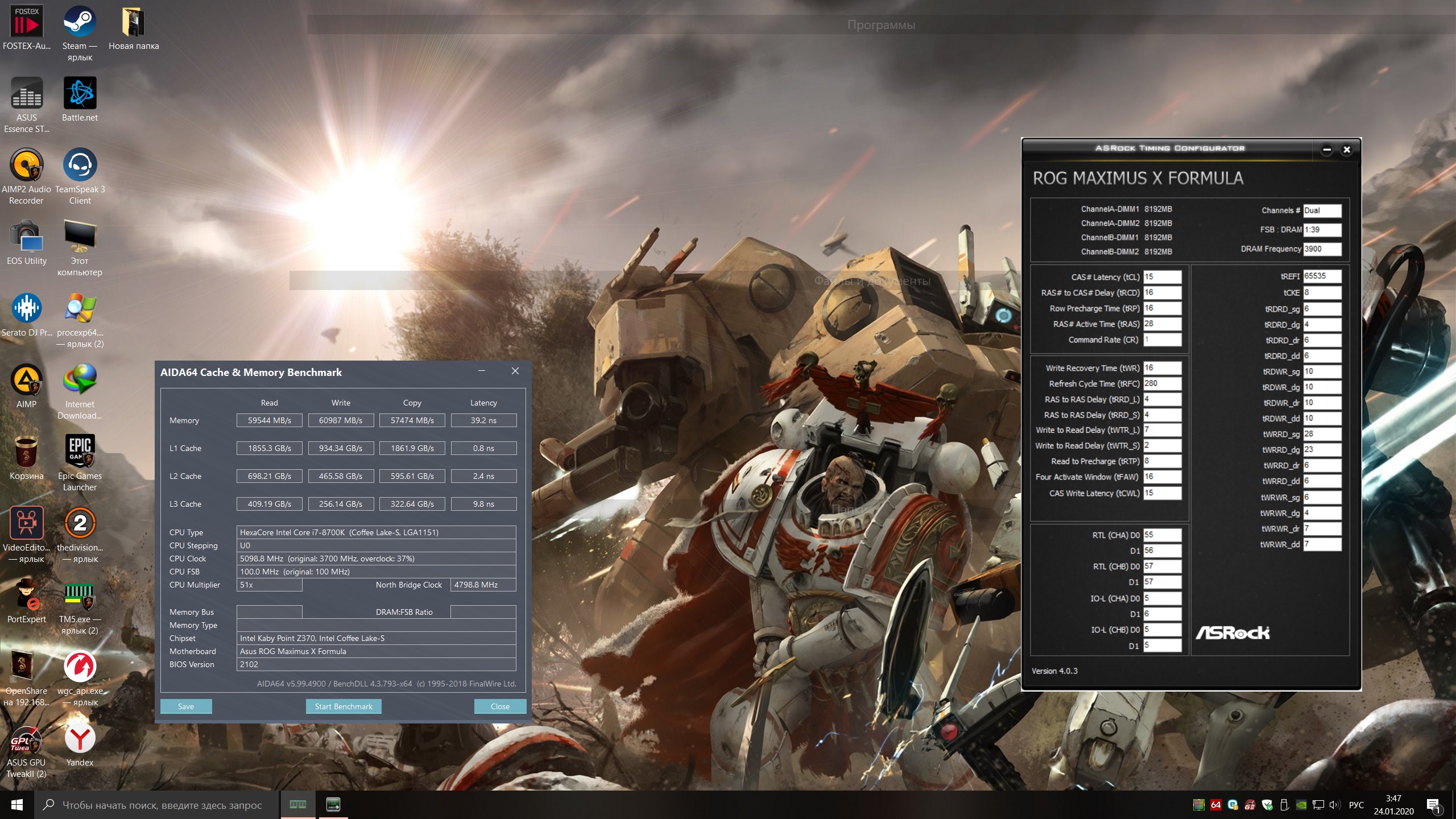Open the Battle.net desktop icon
The height and width of the screenshot is (819, 1456).
(x=80, y=94)
